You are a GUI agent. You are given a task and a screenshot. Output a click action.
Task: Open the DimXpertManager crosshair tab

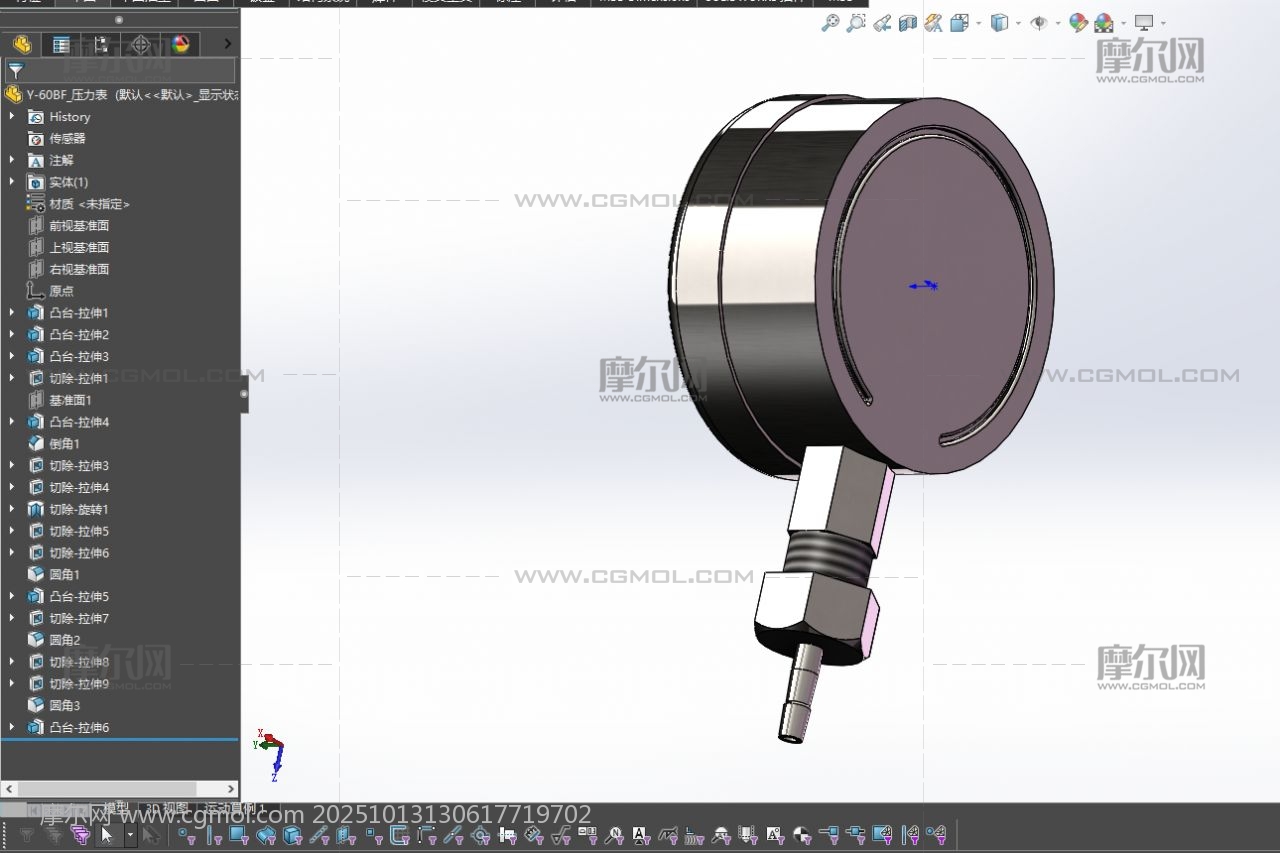click(141, 44)
